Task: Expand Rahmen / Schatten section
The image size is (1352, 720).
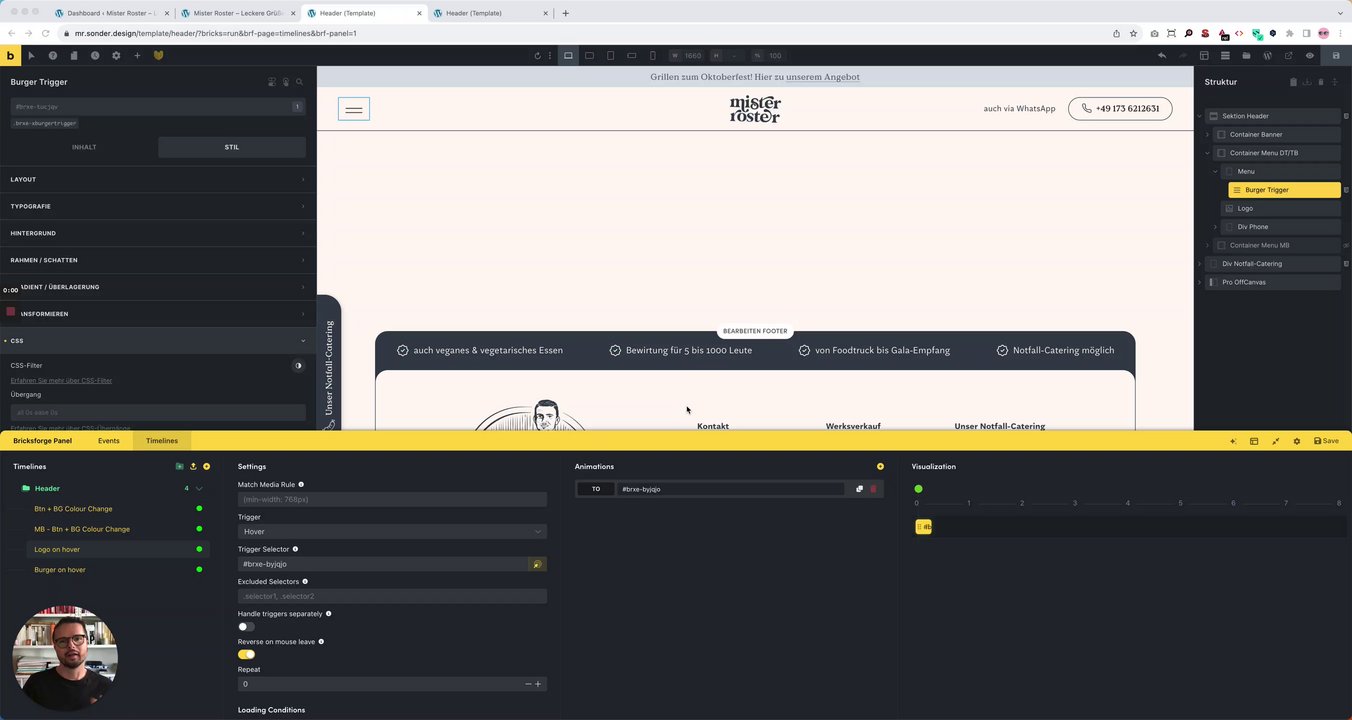Action: pyautogui.click(x=158, y=260)
